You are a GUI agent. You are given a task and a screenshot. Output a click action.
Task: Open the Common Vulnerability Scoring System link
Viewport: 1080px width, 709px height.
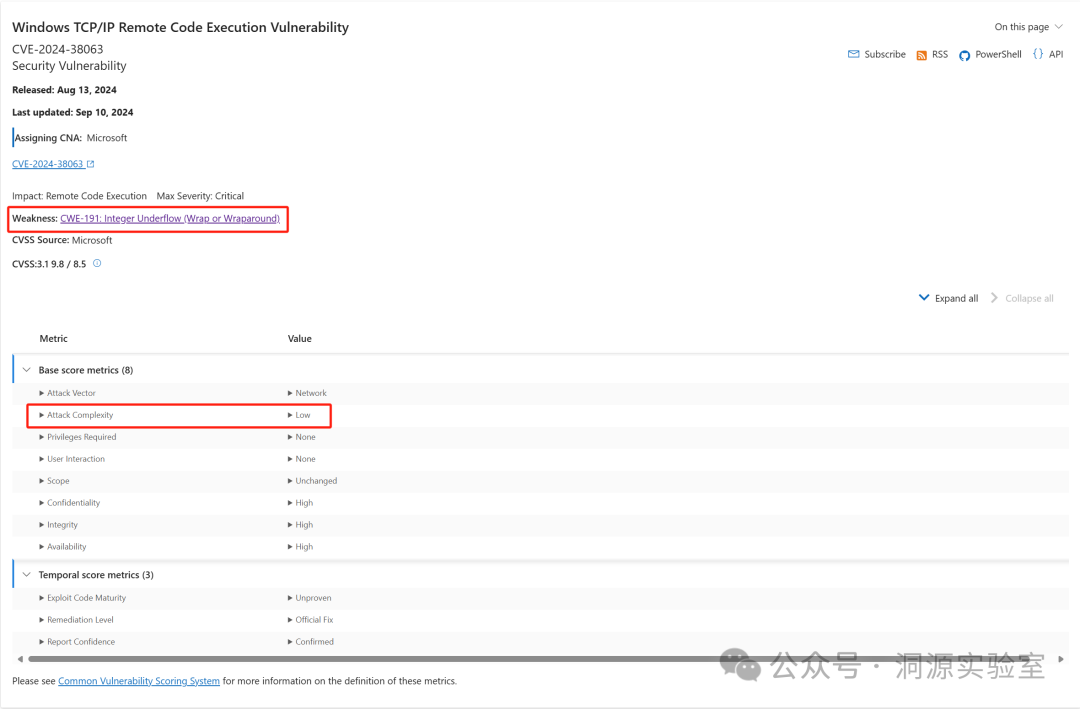pyautogui.click(x=138, y=681)
